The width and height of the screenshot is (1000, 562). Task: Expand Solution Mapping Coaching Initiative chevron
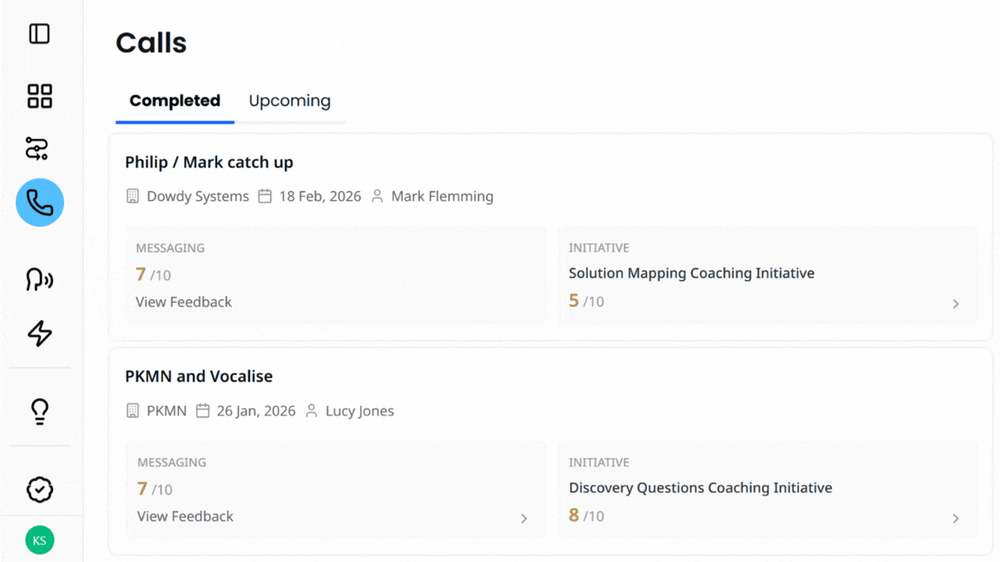(x=955, y=304)
